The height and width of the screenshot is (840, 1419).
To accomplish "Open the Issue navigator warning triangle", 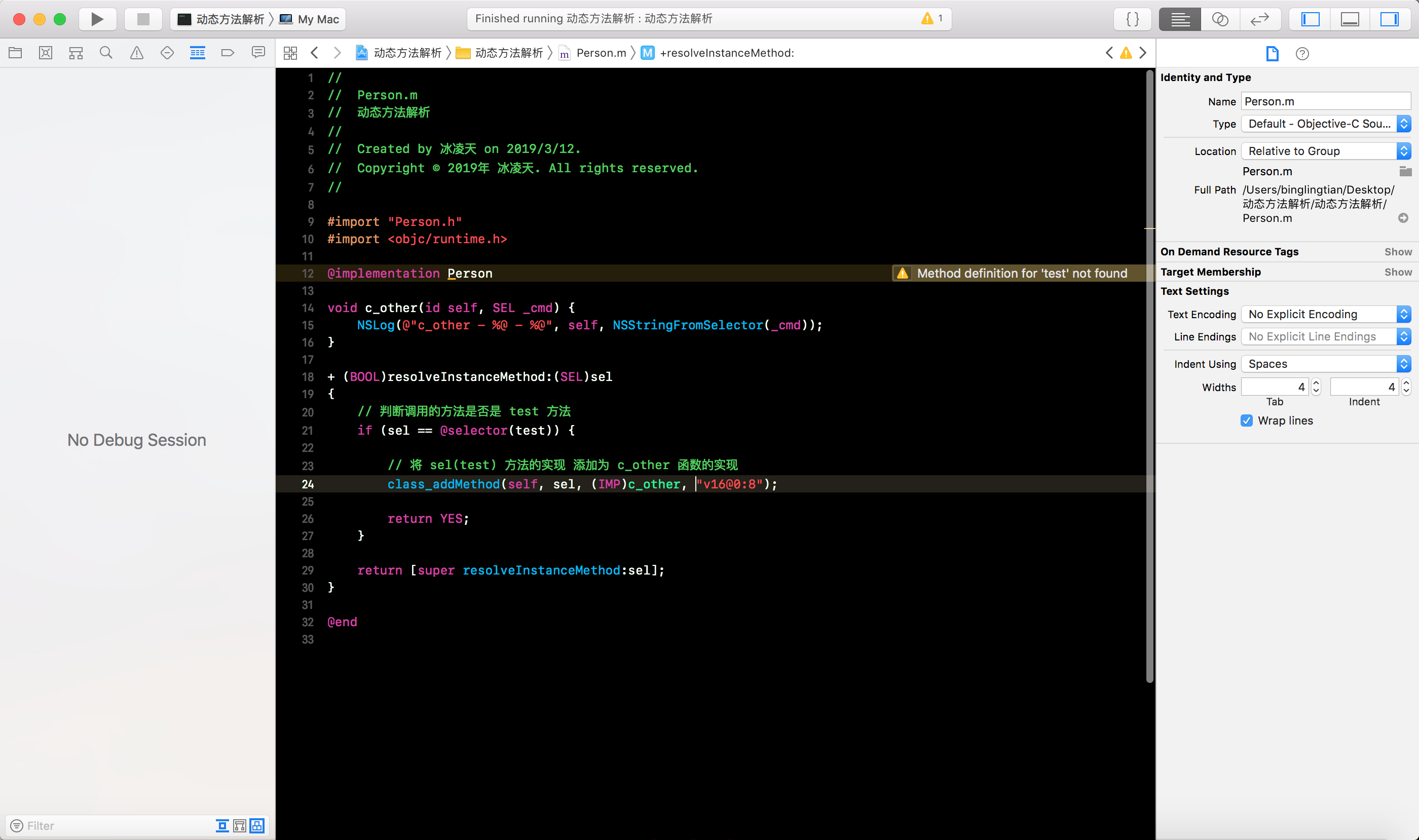I will click(136, 53).
